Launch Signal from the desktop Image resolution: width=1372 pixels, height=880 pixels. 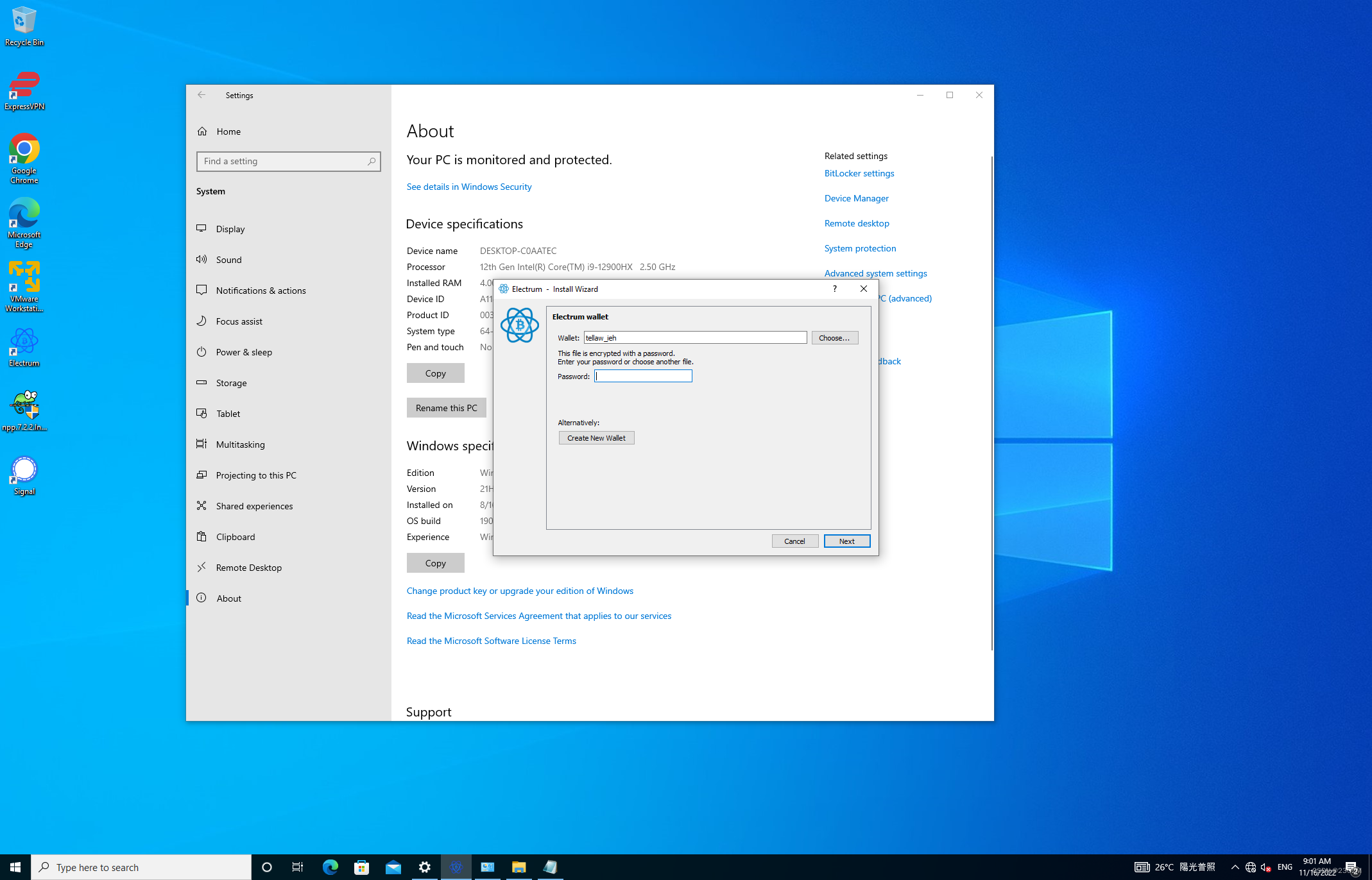pos(24,475)
